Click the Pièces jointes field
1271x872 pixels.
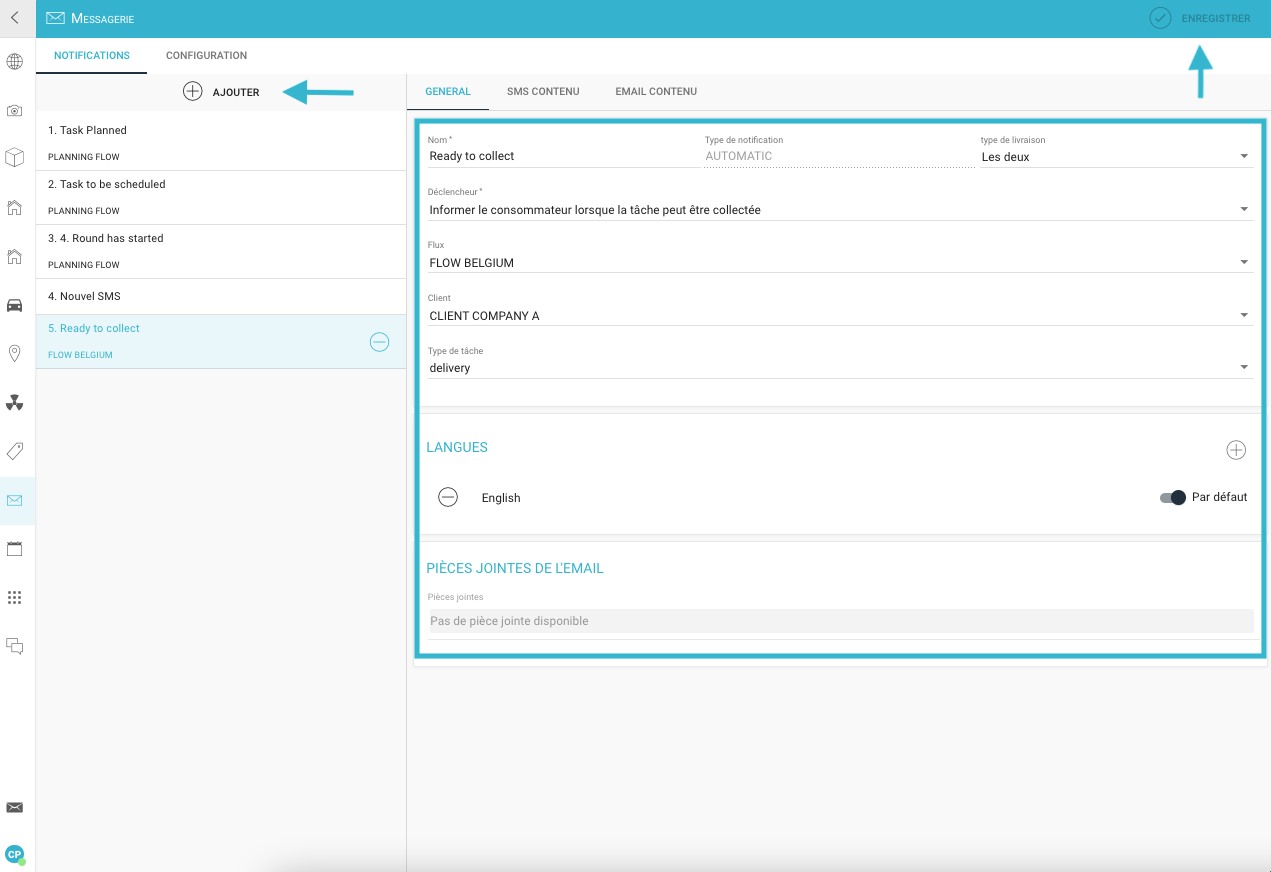(x=840, y=621)
